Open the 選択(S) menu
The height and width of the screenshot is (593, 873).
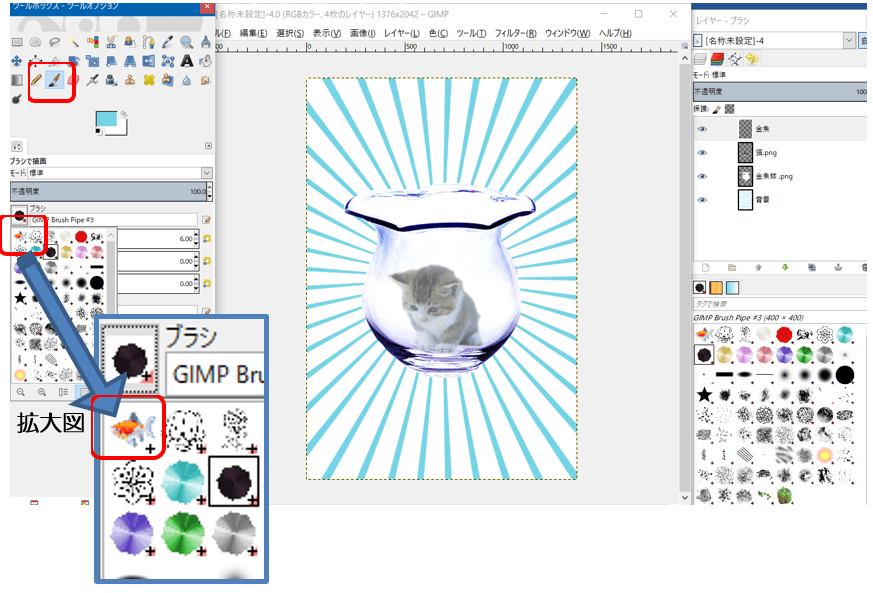[290, 33]
